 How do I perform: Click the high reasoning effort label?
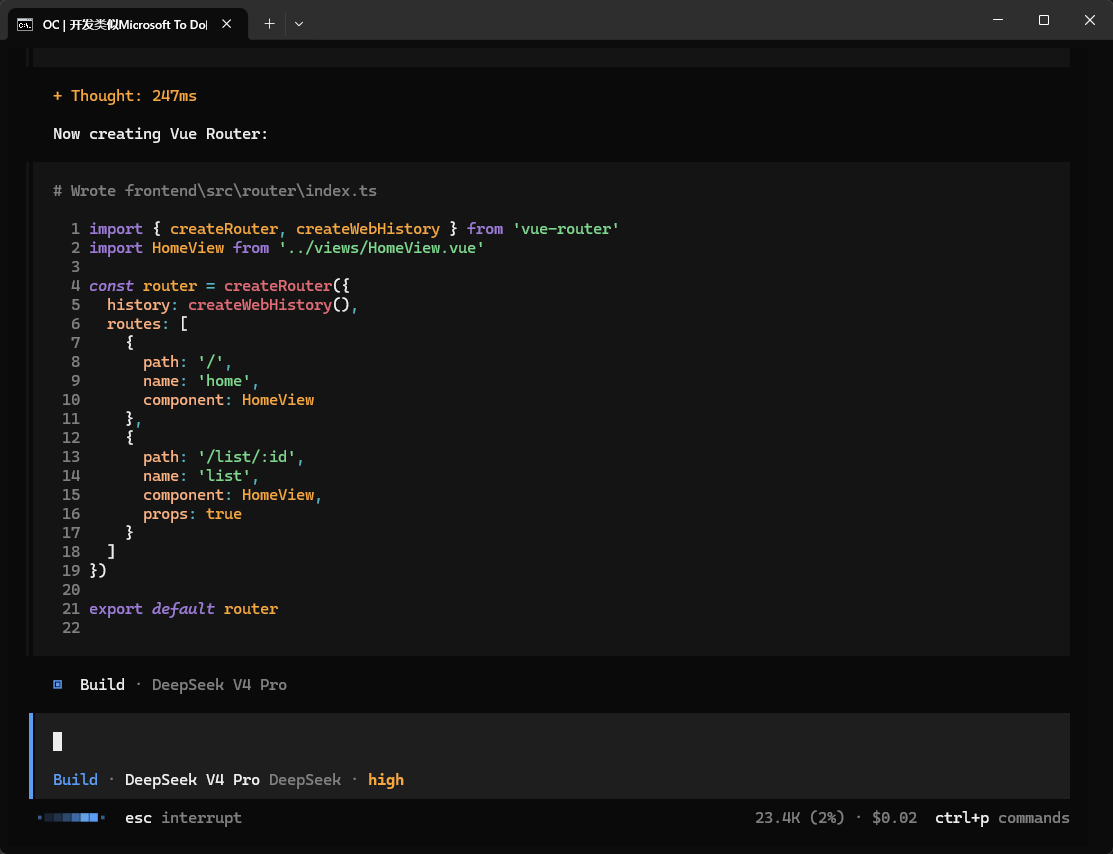point(385,779)
